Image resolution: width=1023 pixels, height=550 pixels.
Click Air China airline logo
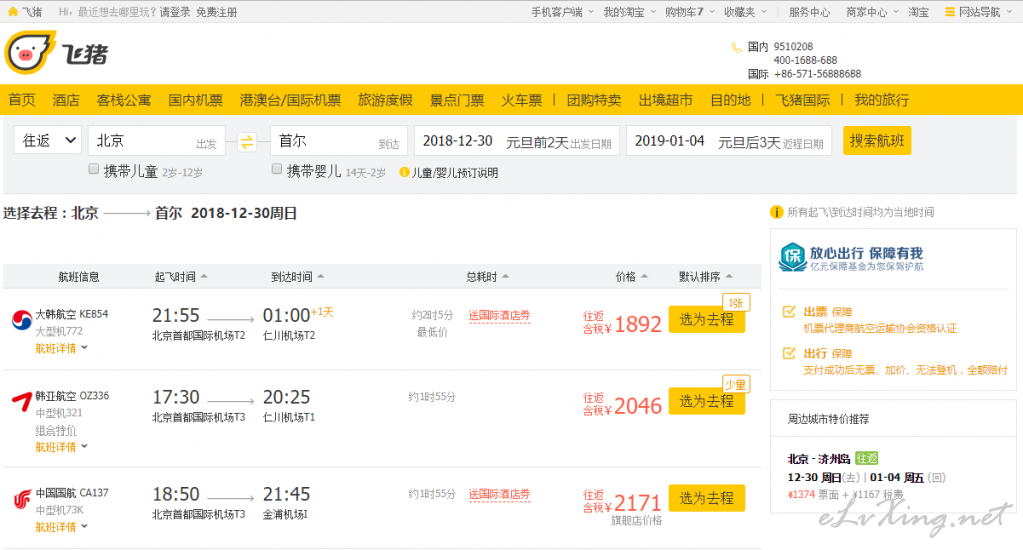[22, 500]
